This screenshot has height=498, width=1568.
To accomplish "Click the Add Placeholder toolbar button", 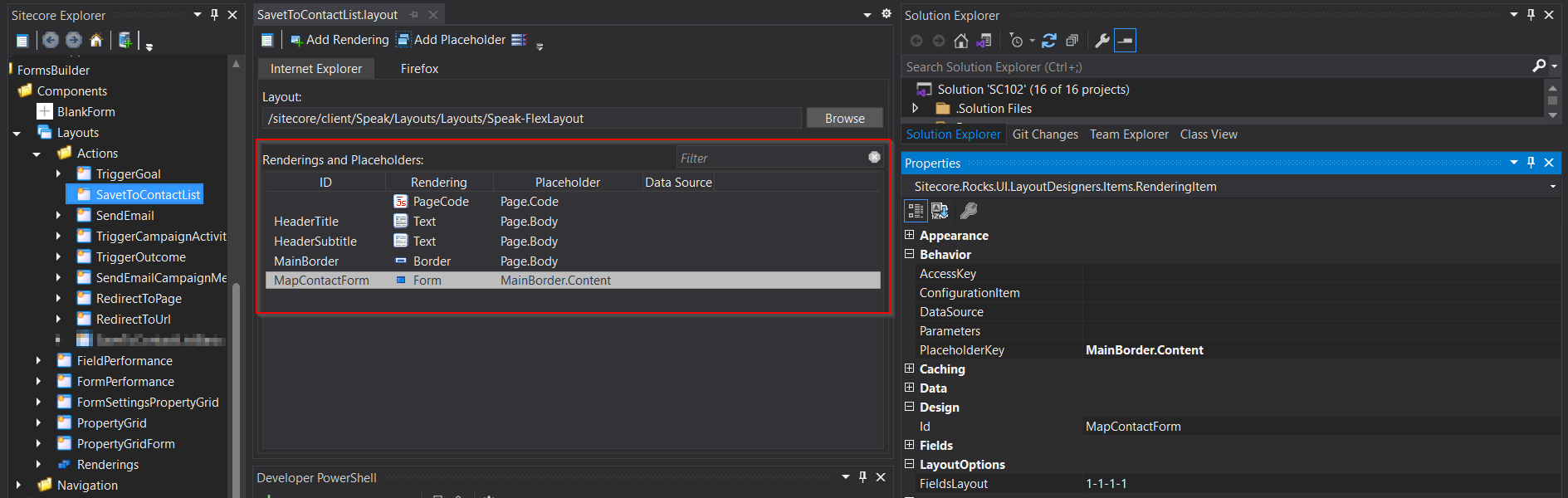I will 451,40.
